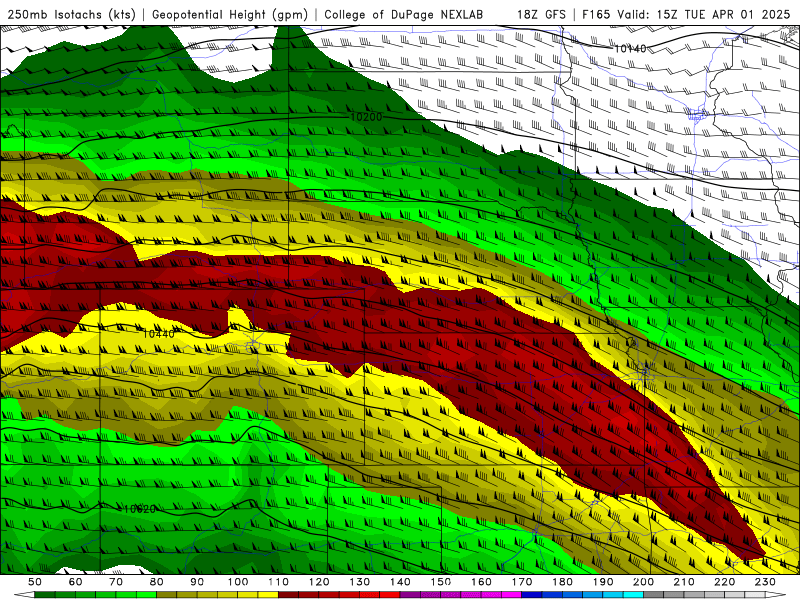Click the '160' value on the color scale
This screenshot has width=800, height=600.
click(481, 582)
